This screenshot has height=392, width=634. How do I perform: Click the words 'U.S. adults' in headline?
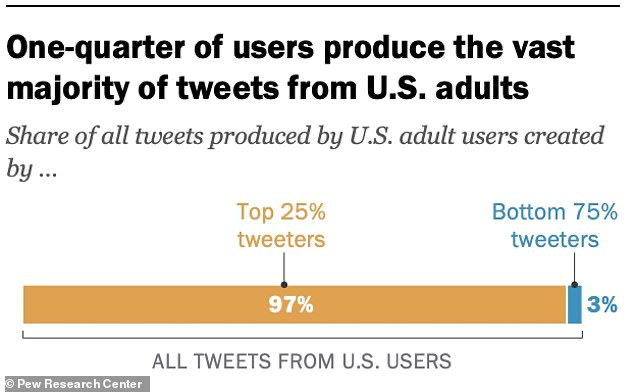448,89
